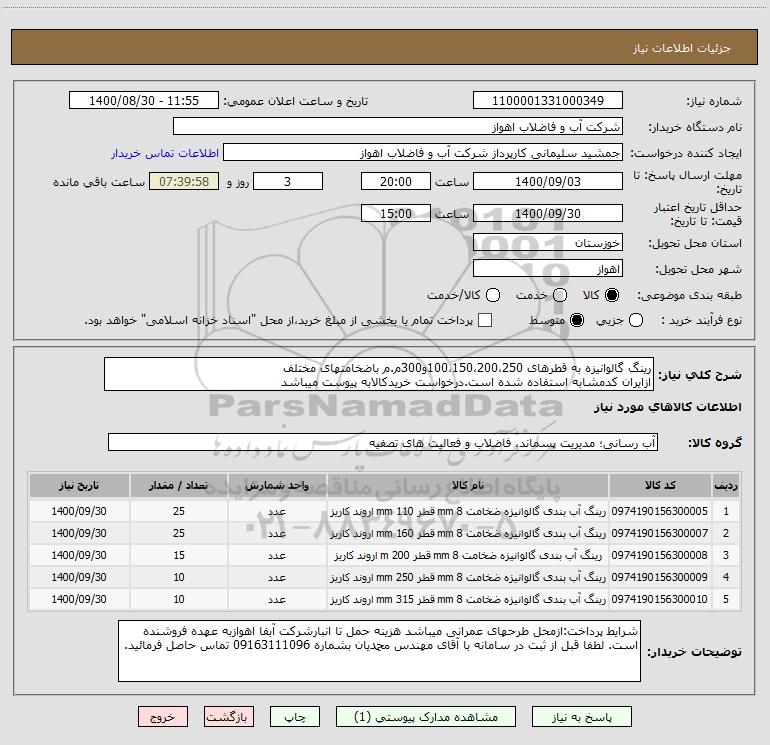Screen dimensions: 770x745
Task: Click item name with قطر 315 mm
Action: coord(468,599)
